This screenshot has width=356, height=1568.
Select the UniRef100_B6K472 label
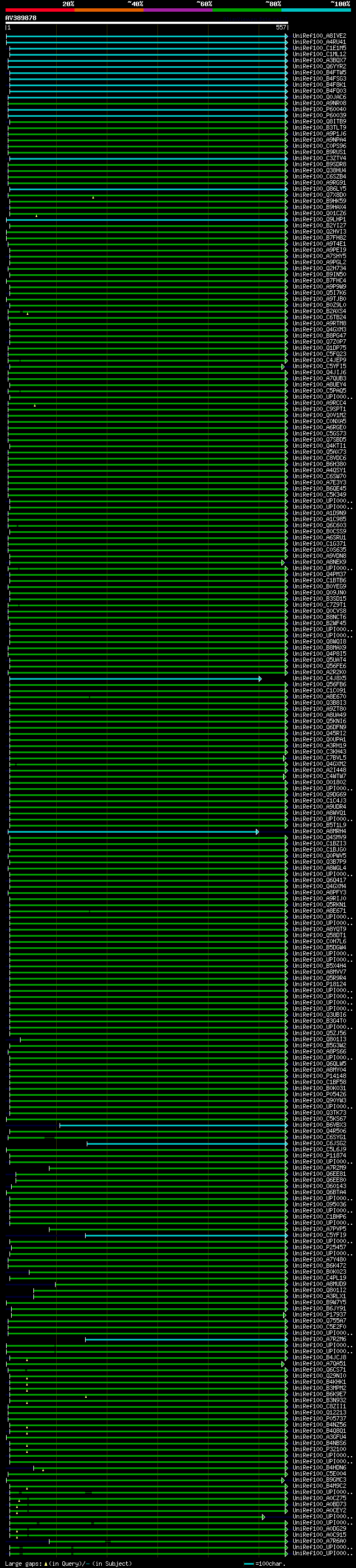pyautogui.click(x=319, y=1266)
